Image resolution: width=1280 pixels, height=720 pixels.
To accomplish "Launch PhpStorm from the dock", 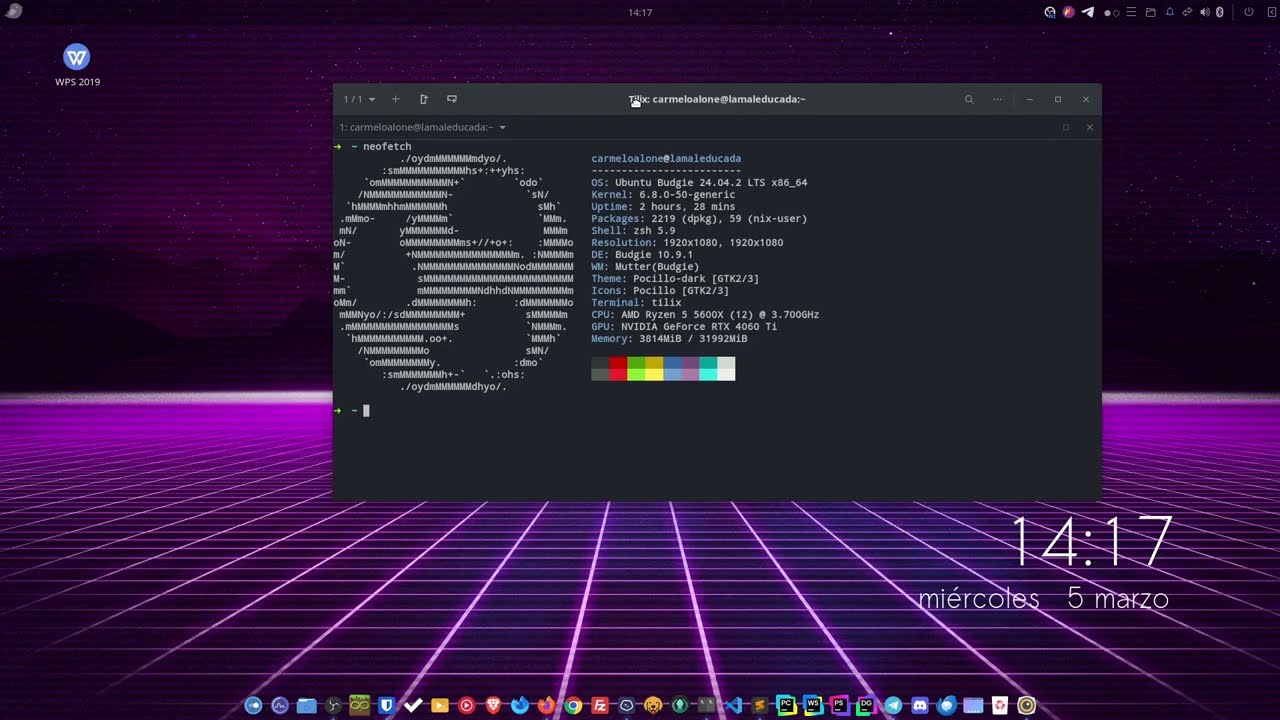I will pos(840,705).
